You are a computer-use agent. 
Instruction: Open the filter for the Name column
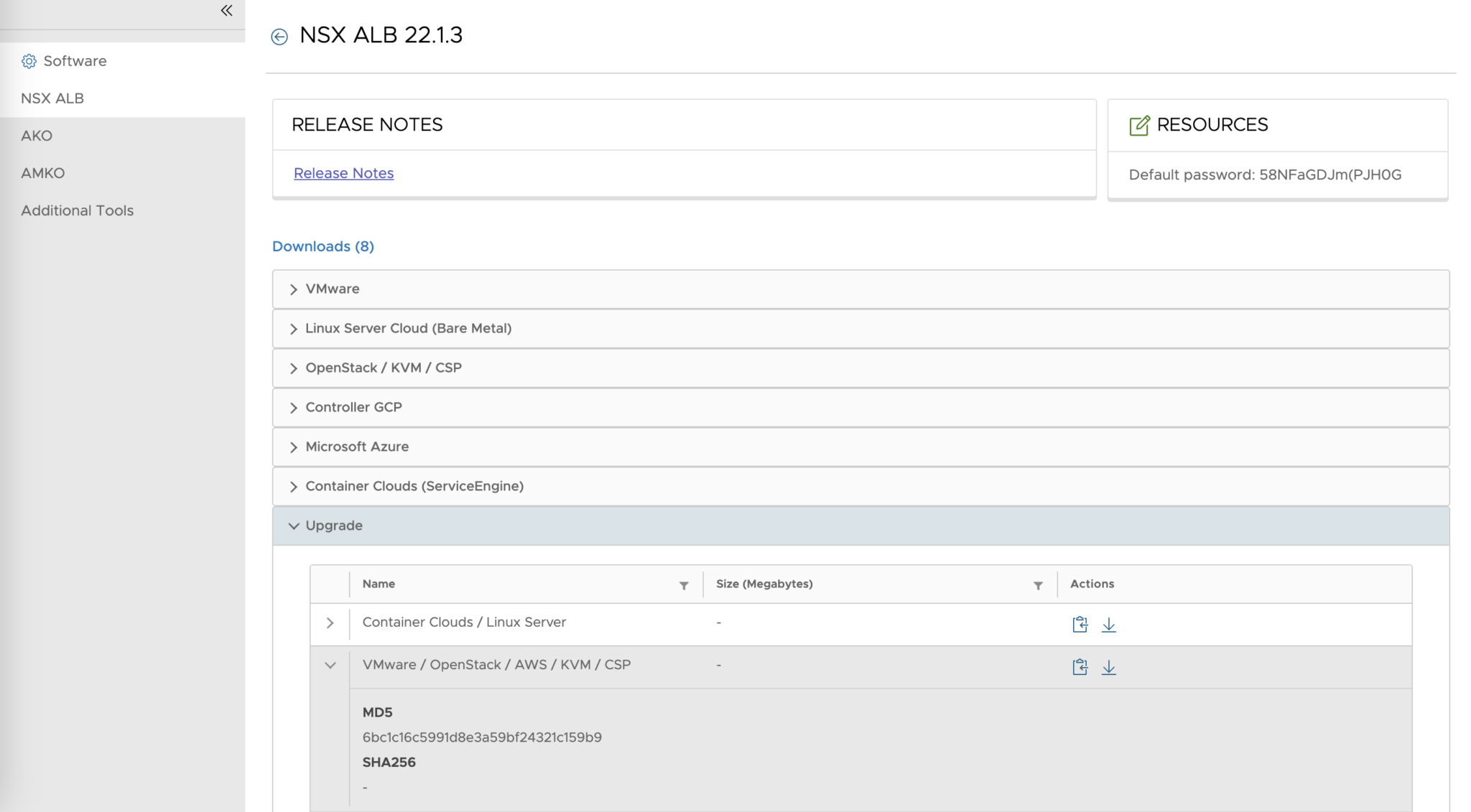tap(684, 586)
